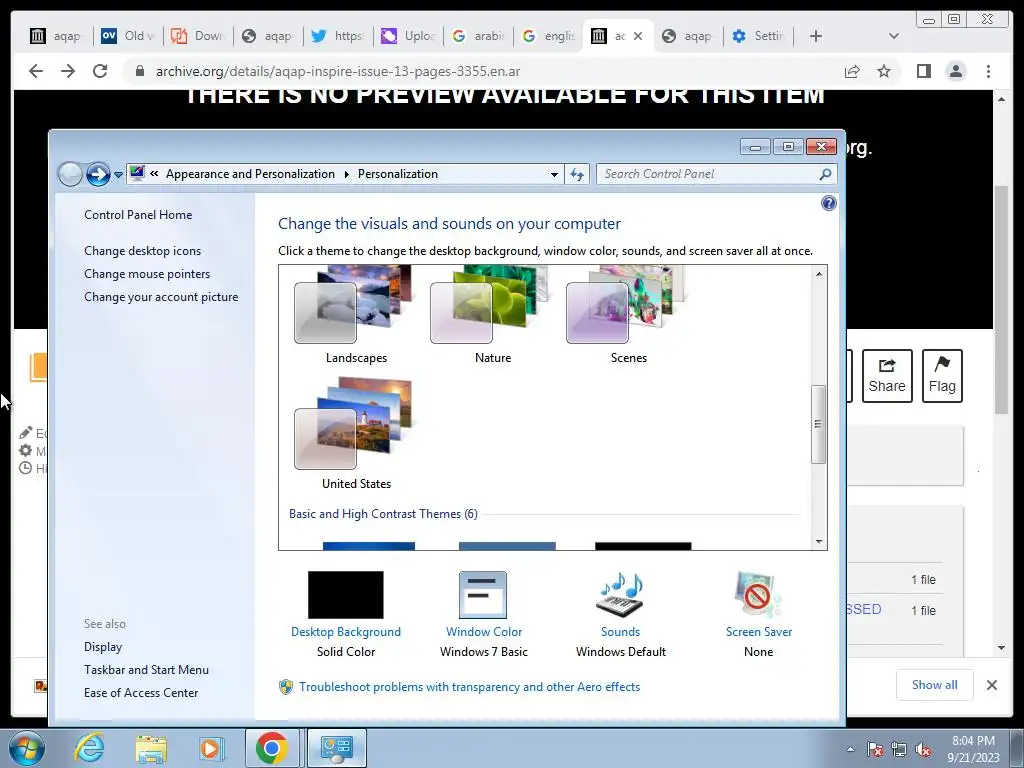Click Share button on archive page

tap(887, 376)
